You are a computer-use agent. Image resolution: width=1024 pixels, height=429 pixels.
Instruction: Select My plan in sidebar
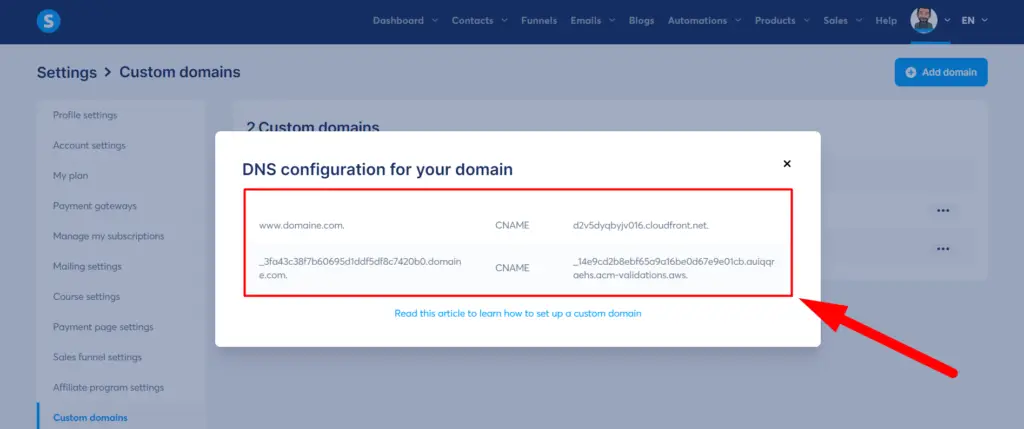[71, 176]
